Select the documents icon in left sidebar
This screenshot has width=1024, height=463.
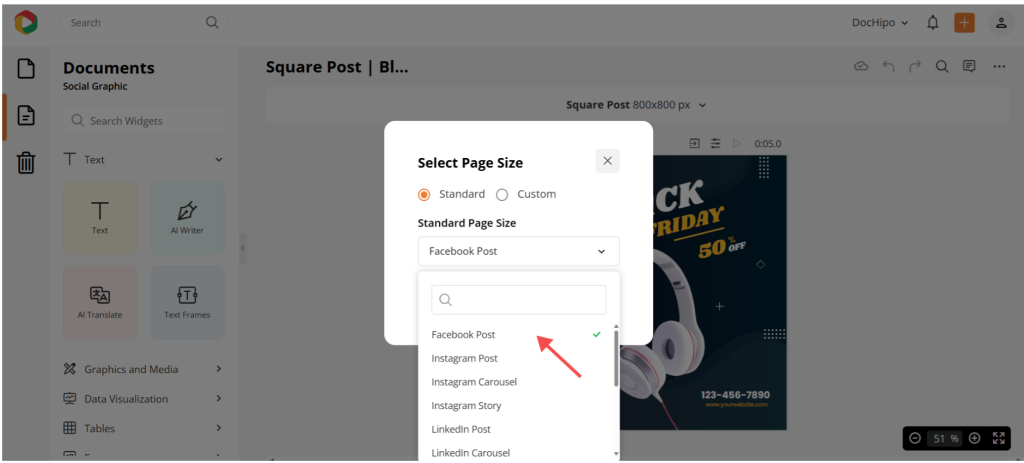coord(25,116)
